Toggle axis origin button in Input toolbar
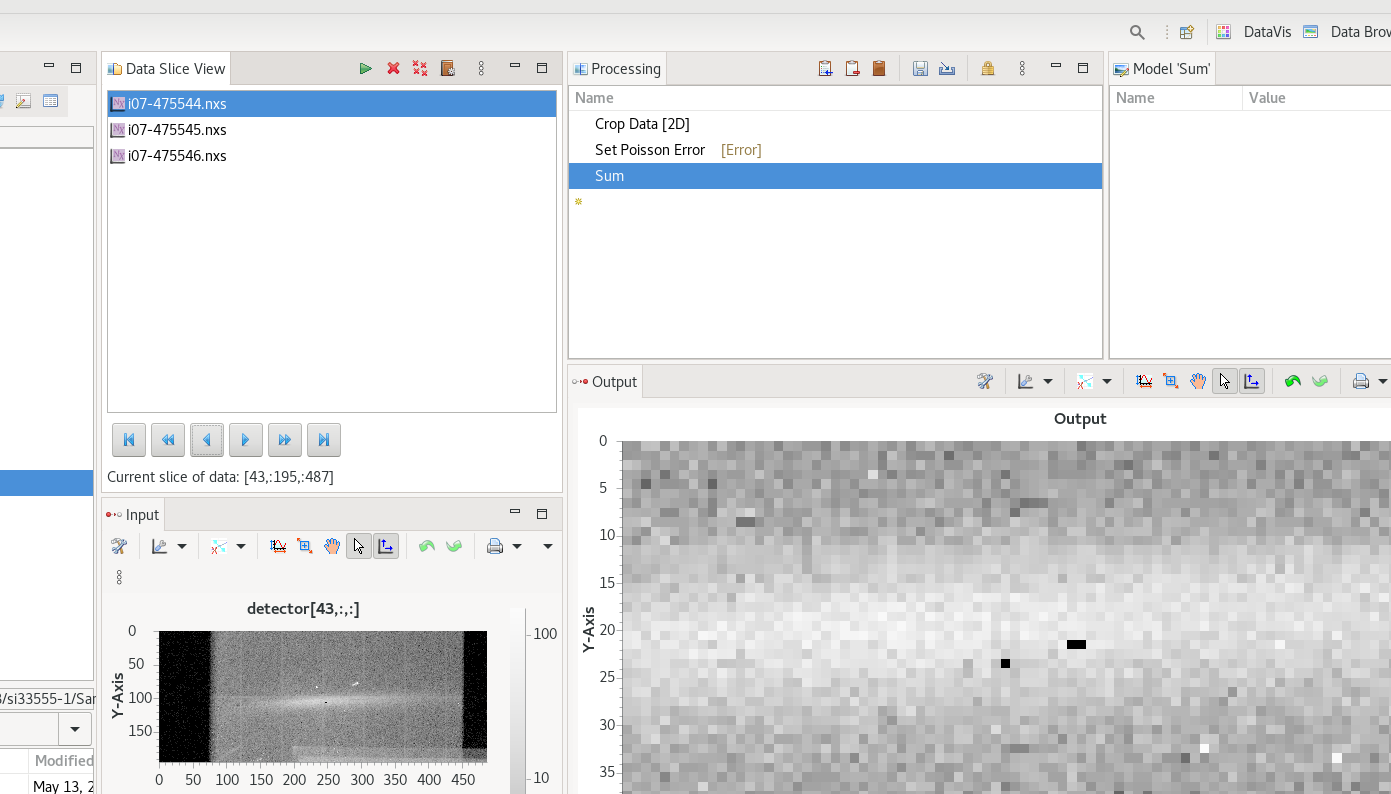Image resolution: width=1391 pixels, height=794 pixels. [386, 546]
